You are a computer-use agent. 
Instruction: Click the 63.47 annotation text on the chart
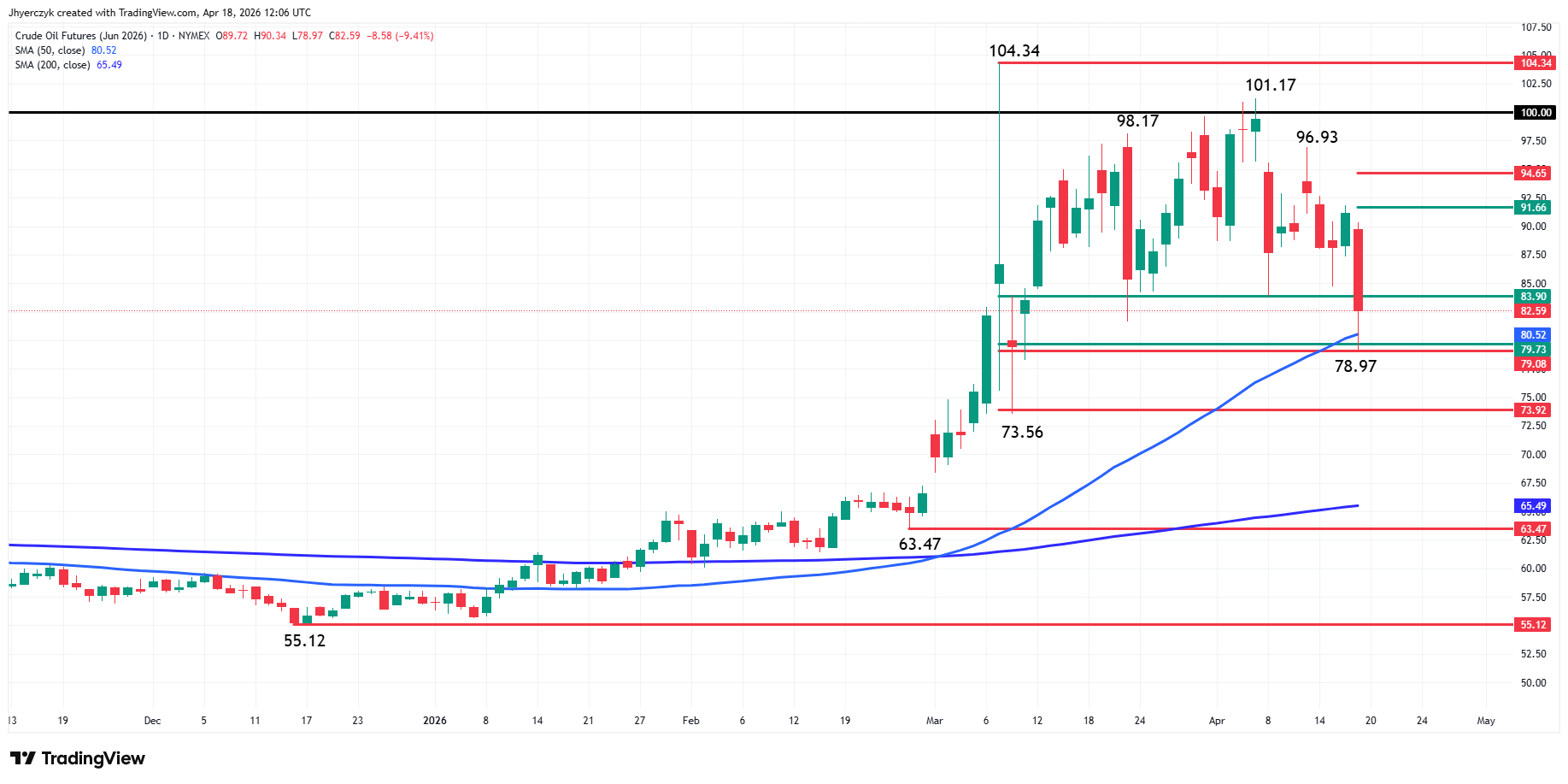pyautogui.click(x=919, y=545)
